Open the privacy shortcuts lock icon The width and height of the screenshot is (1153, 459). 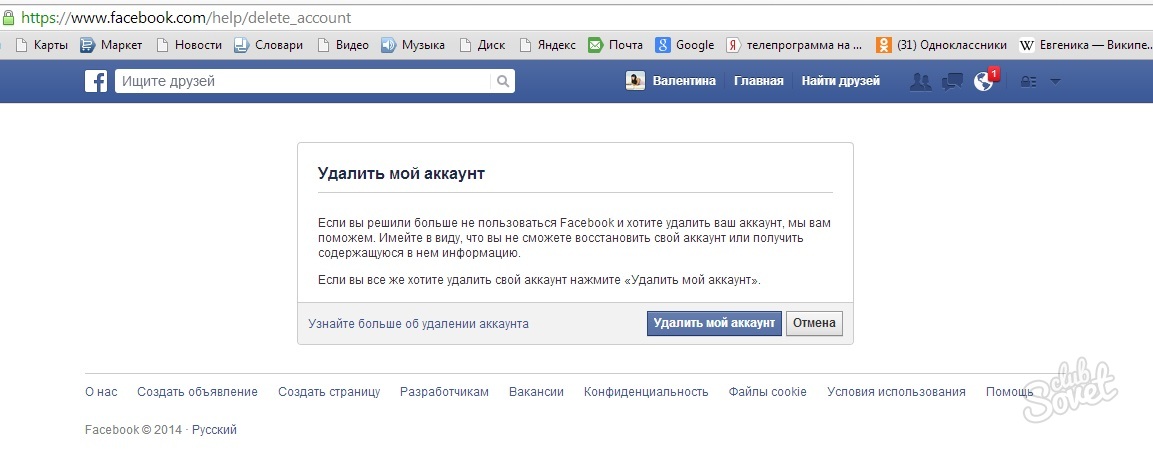tap(1028, 82)
